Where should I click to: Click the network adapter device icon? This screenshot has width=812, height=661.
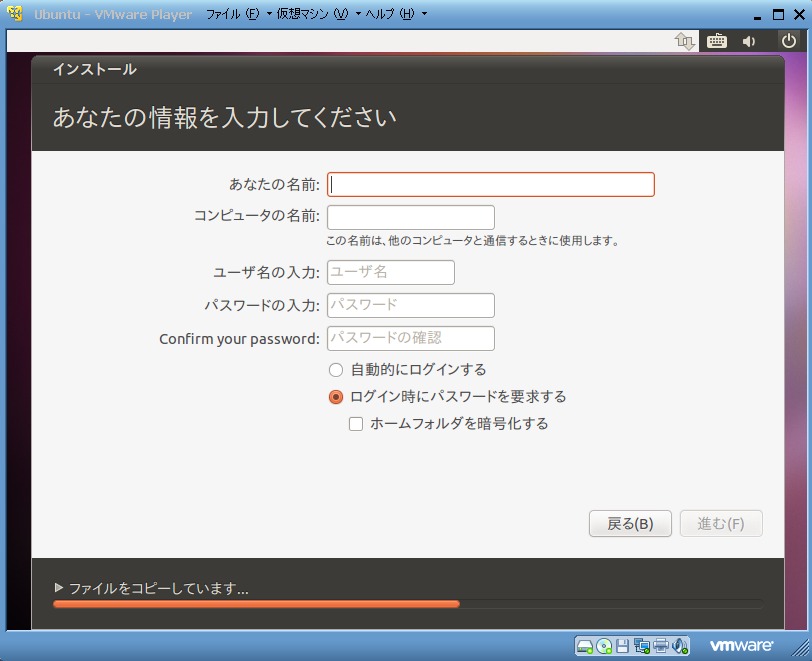[x=642, y=646]
